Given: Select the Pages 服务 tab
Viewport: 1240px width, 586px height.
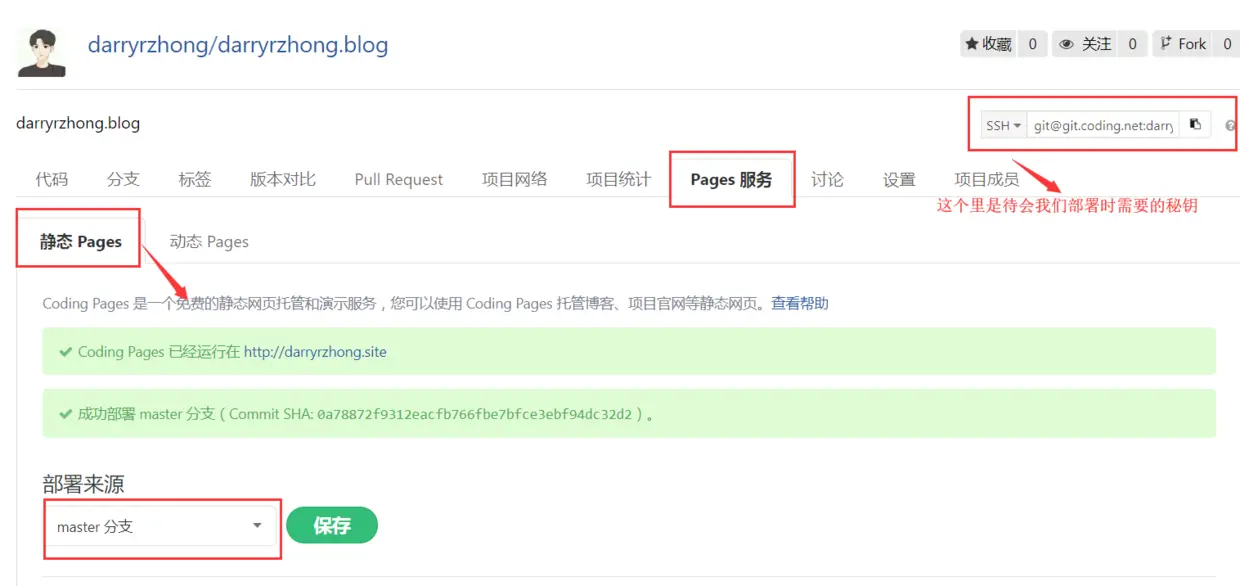Looking at the screenshot, I should [x=732, y=179].
